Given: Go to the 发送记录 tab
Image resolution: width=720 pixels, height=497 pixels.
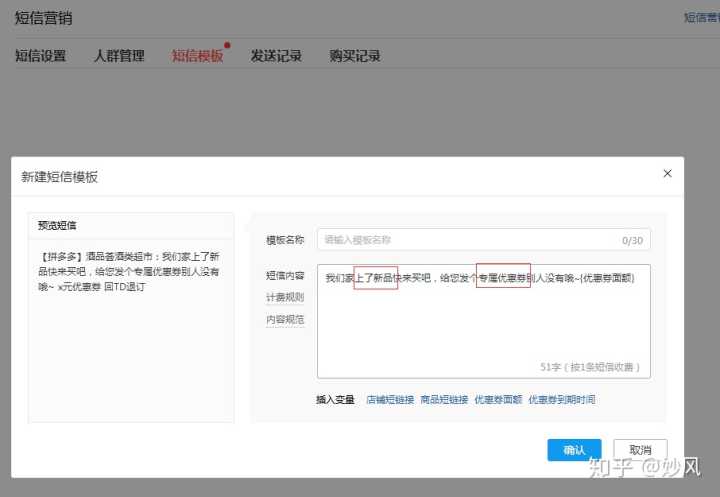Looking at the screenshot, I should (x=276, y=56).
